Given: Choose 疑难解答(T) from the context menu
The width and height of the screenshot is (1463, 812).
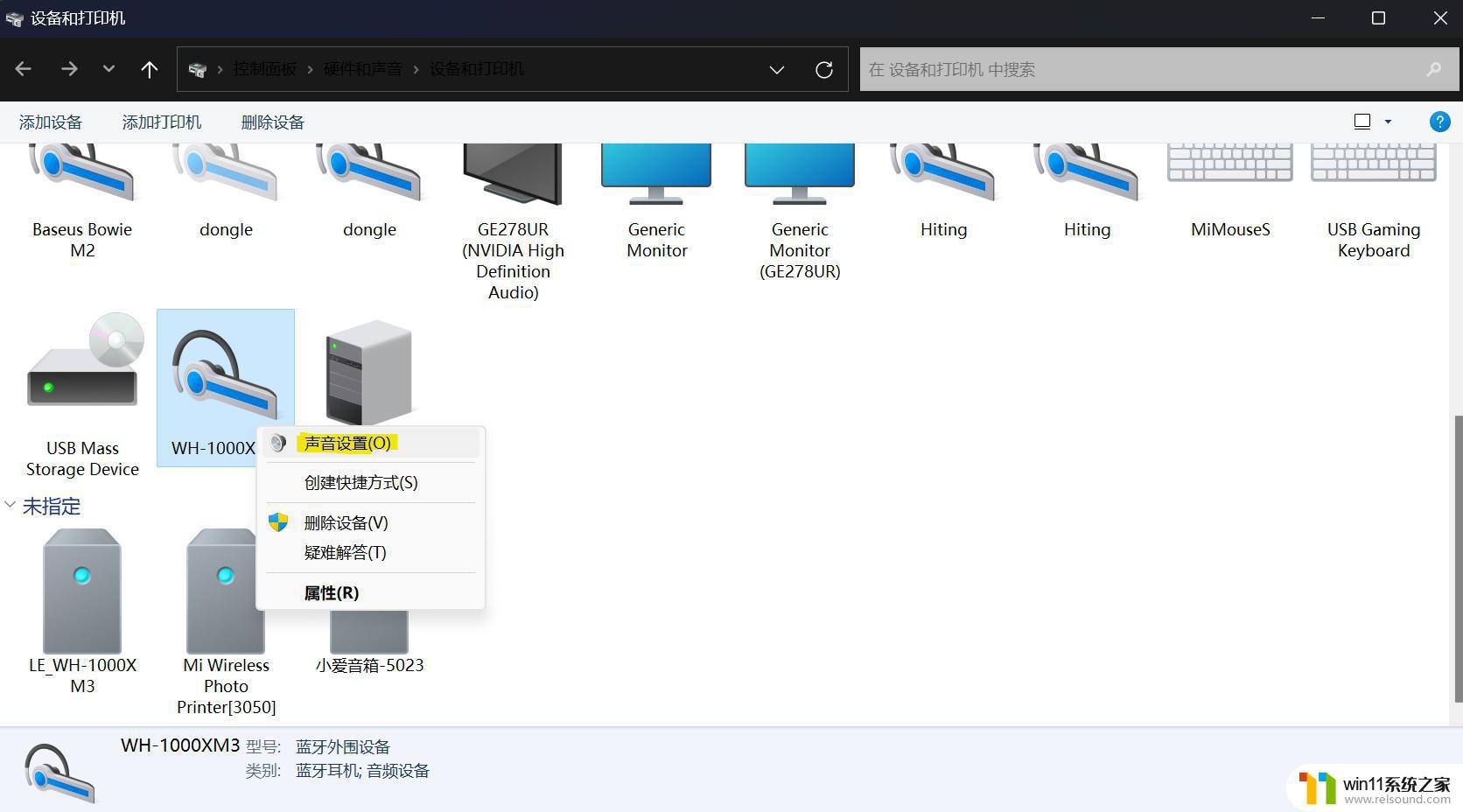Looking at the screenshot, I should (x=371, y=552).
